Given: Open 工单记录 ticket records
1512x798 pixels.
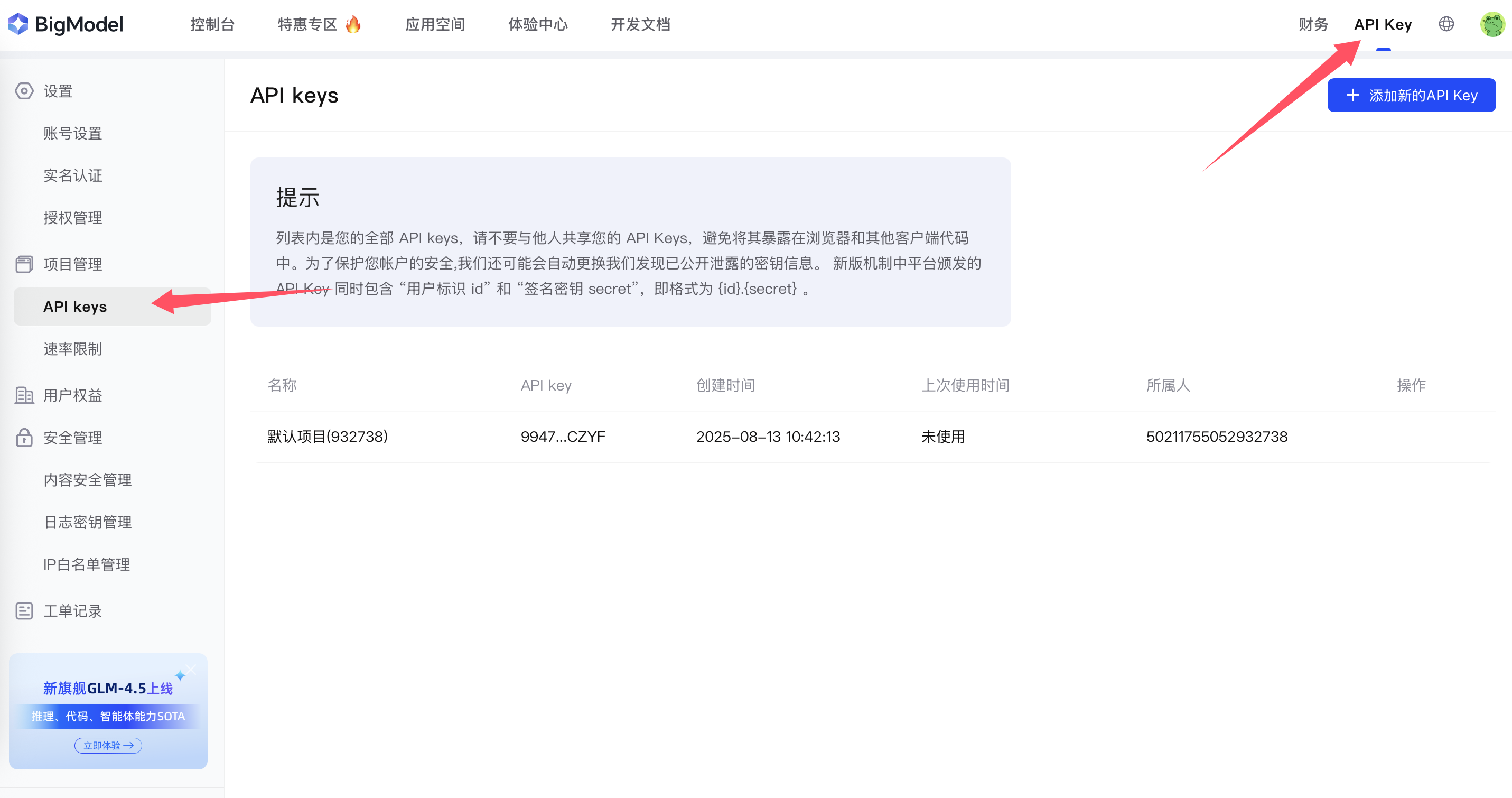Looking at the screenshot, I should (73, 611).
